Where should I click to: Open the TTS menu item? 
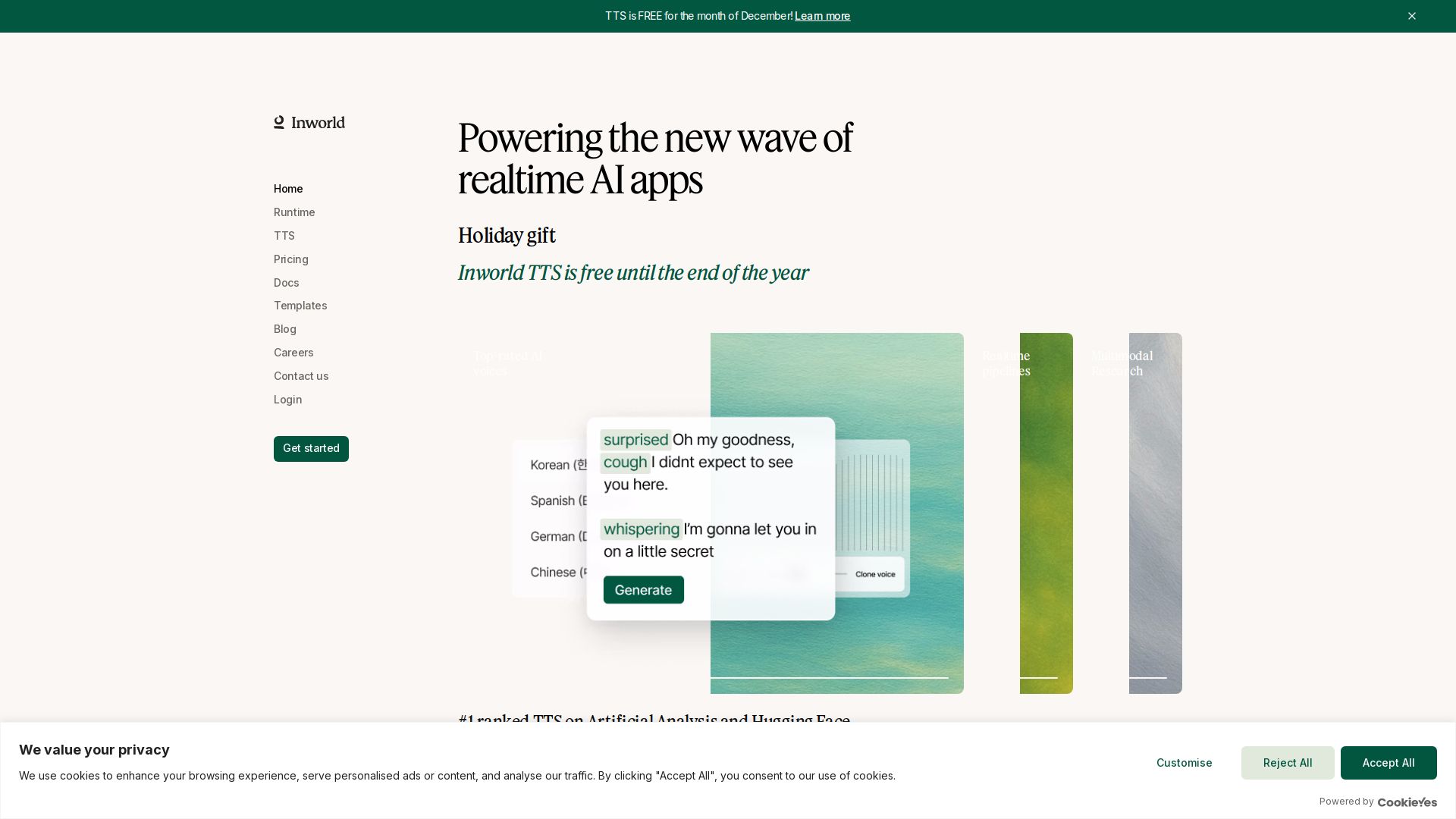coord(284,236)
